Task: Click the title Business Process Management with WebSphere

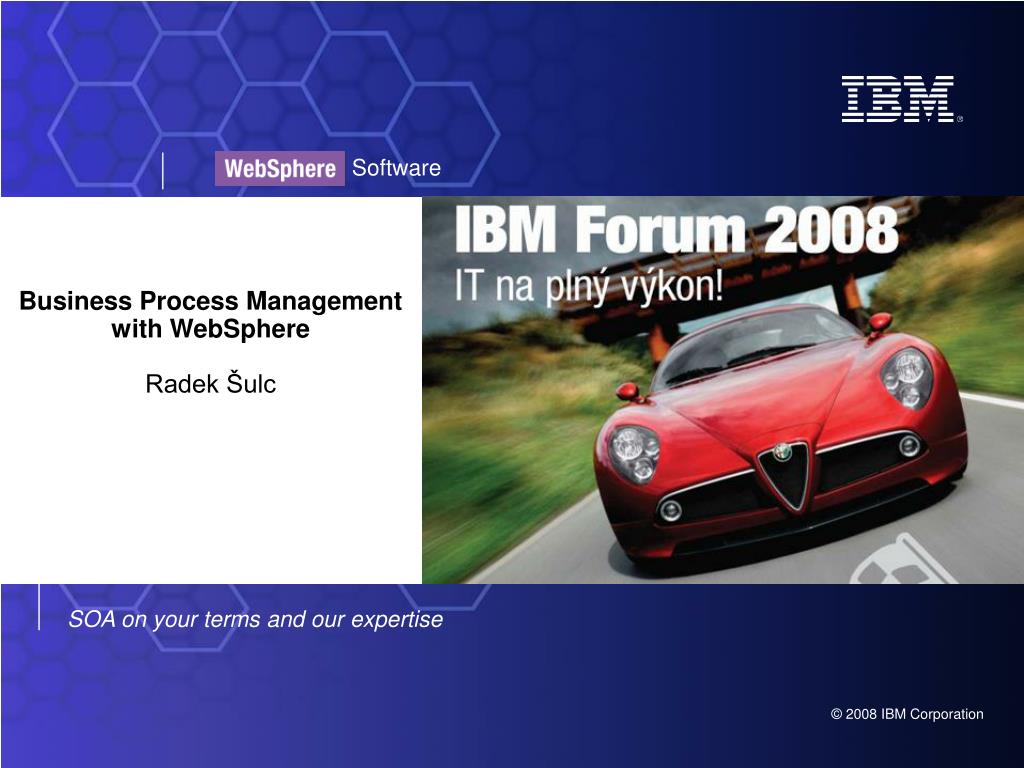Action: [x=210, y=315]
